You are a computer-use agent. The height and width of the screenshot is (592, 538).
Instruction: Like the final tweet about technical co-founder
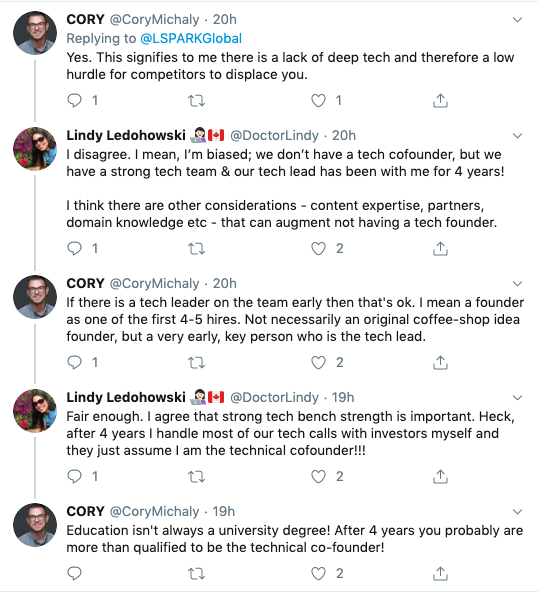click(x=318, y=574)
